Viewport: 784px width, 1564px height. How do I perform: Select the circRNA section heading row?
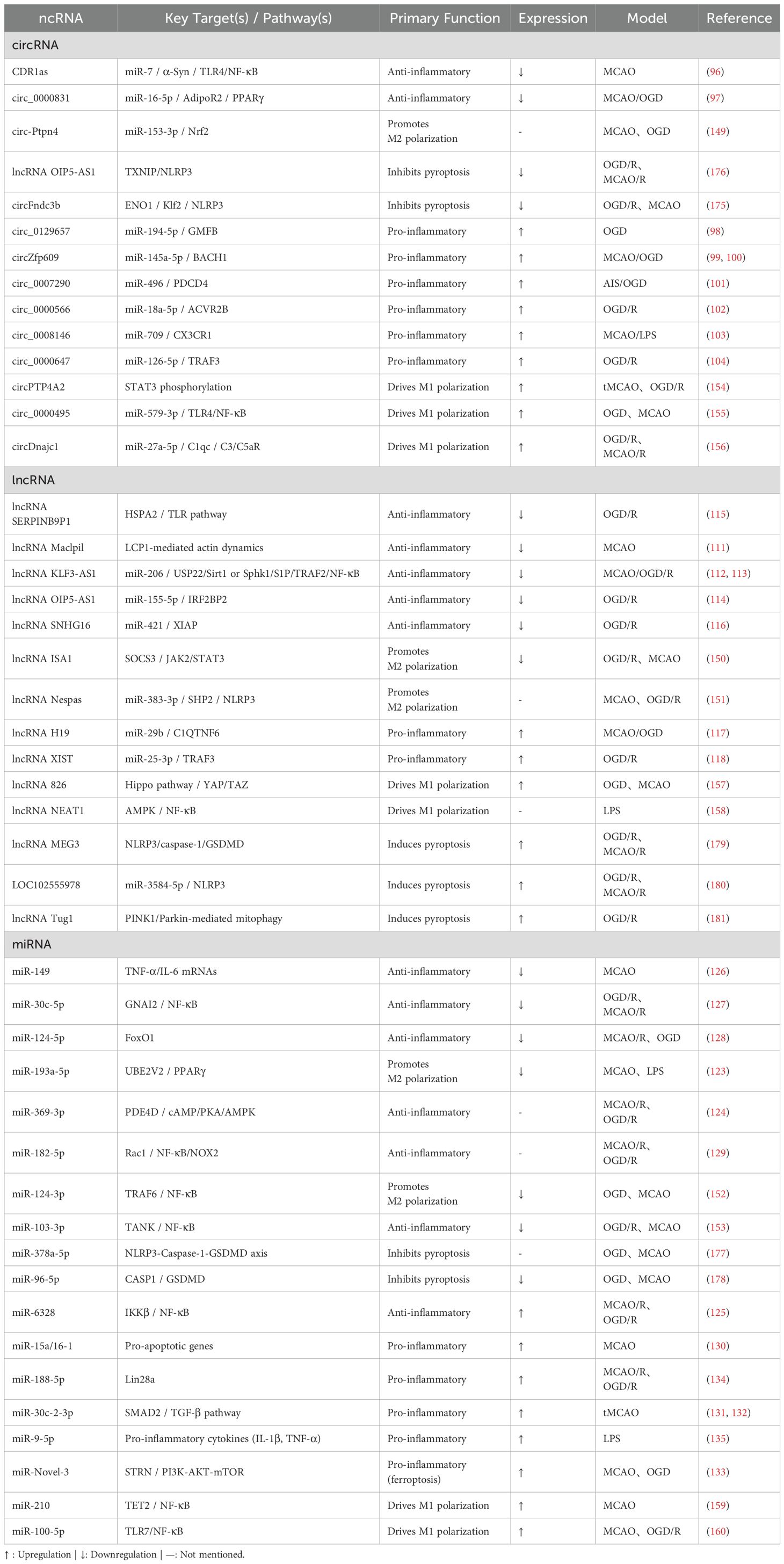tap(35, 45)
